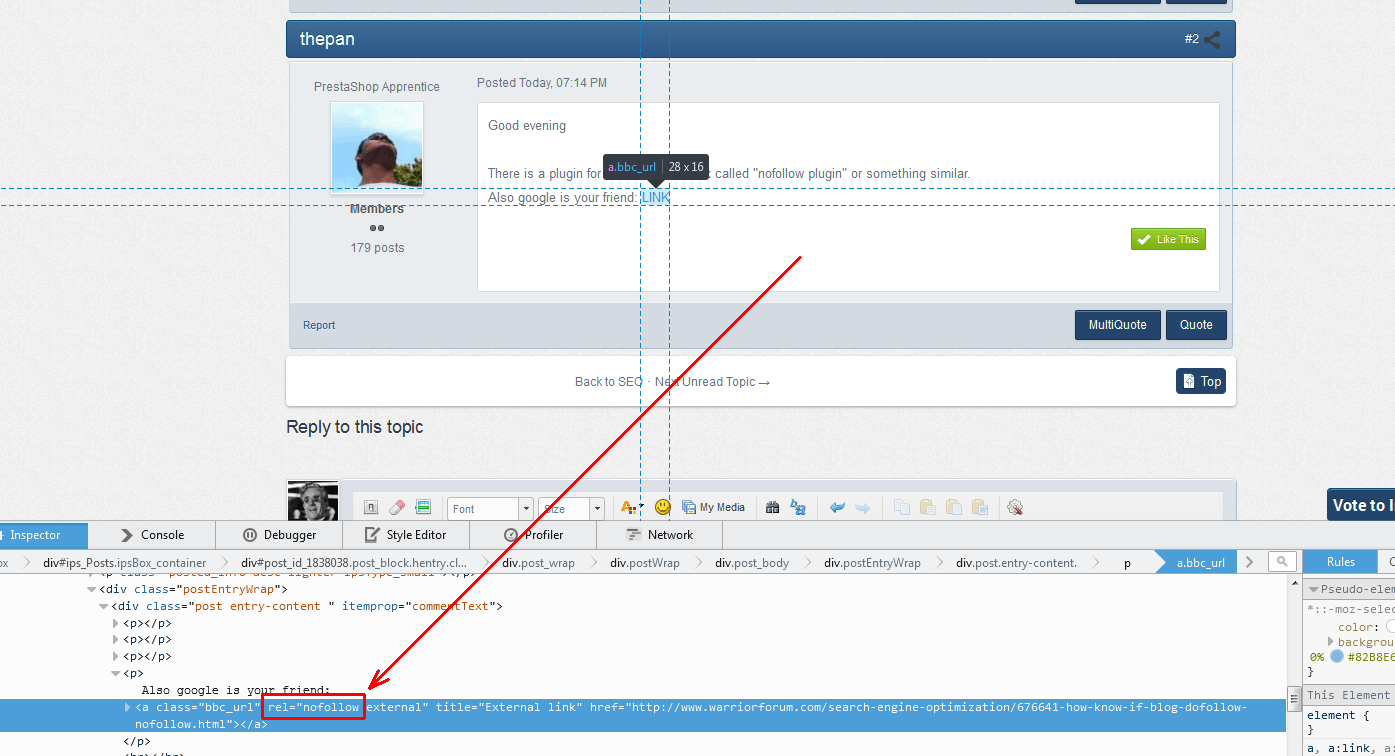Viewport: 1395px width, 756px height.
Task: Open the Style Editor tab
Action: coord(405,535)
